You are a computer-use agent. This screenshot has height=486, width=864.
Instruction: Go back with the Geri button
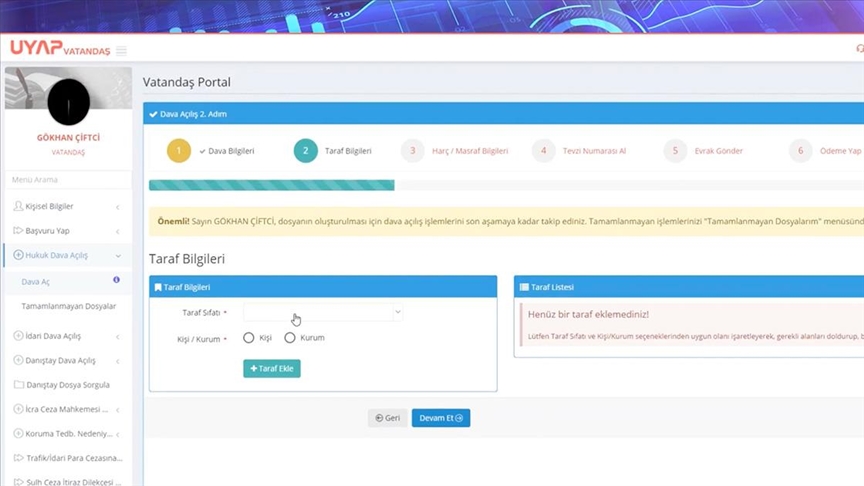387,418
